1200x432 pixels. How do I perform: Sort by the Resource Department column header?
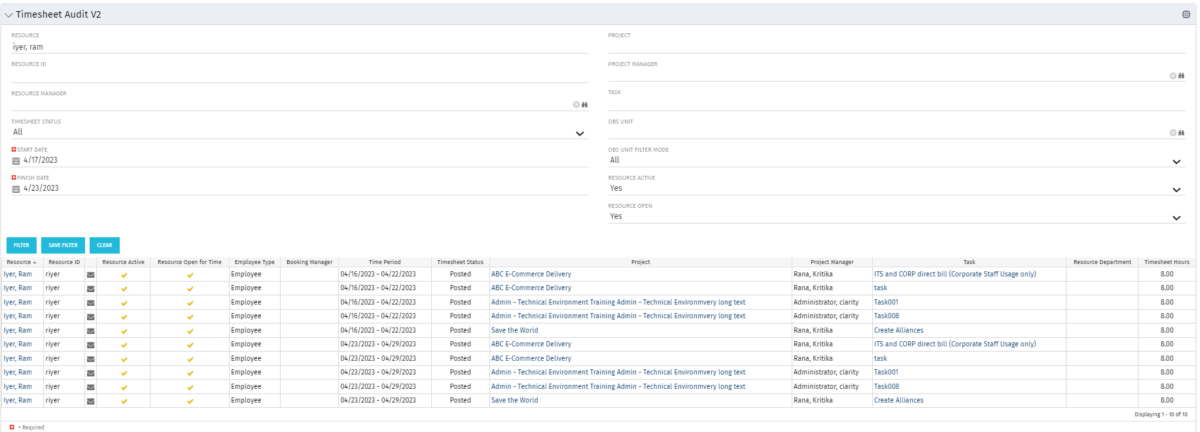pyautogui.click(x=1102, y=261)
